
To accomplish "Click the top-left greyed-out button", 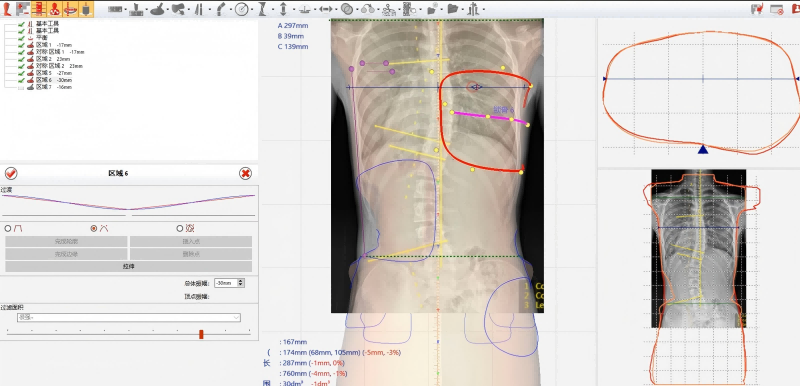I will click(x=66, y=241).
